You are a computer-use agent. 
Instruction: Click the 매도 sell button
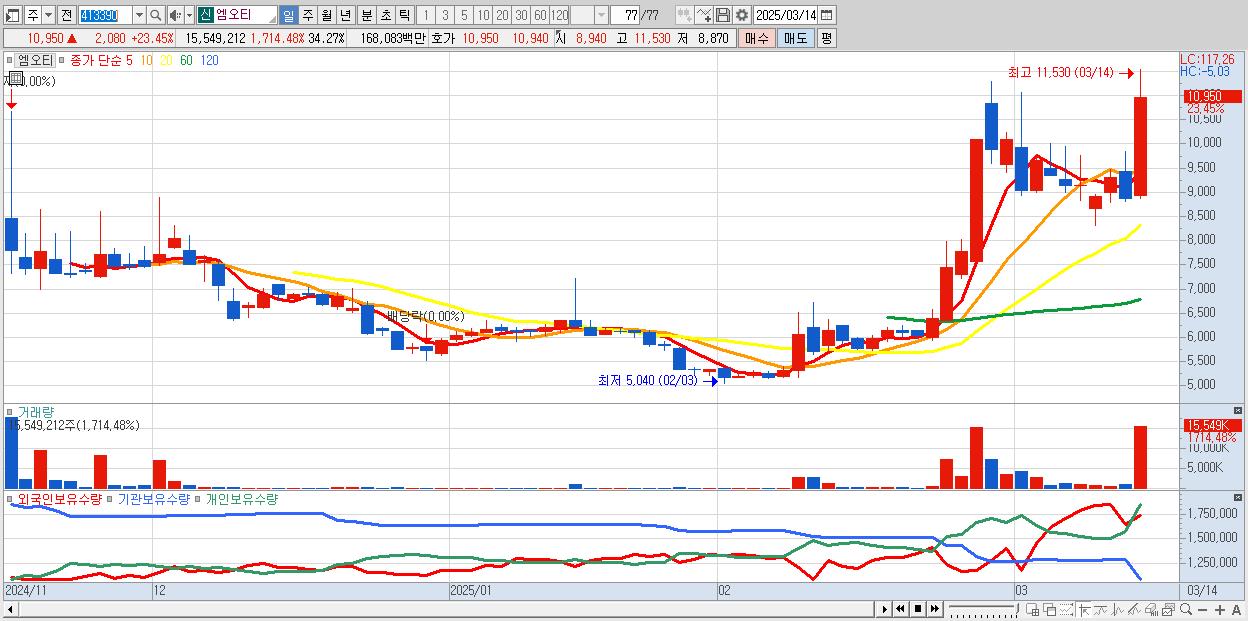(795, 38)
